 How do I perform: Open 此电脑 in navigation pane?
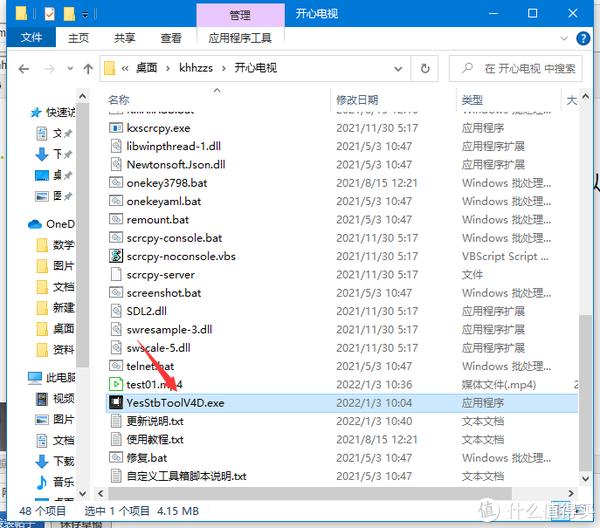click(x=52, y=378)
